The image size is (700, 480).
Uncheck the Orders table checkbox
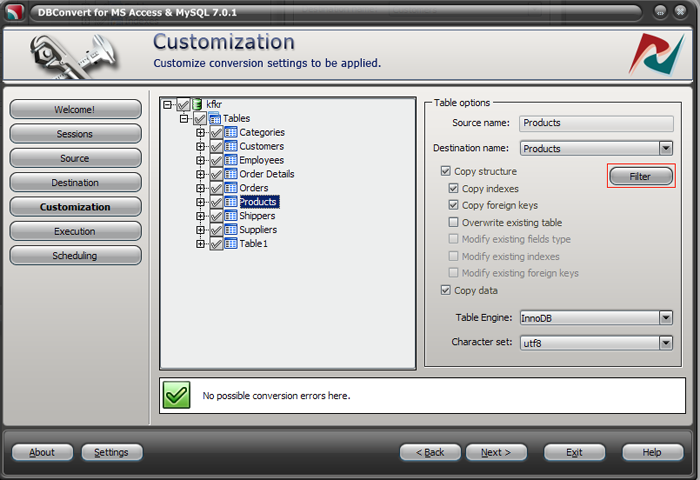tap(216, 188)
